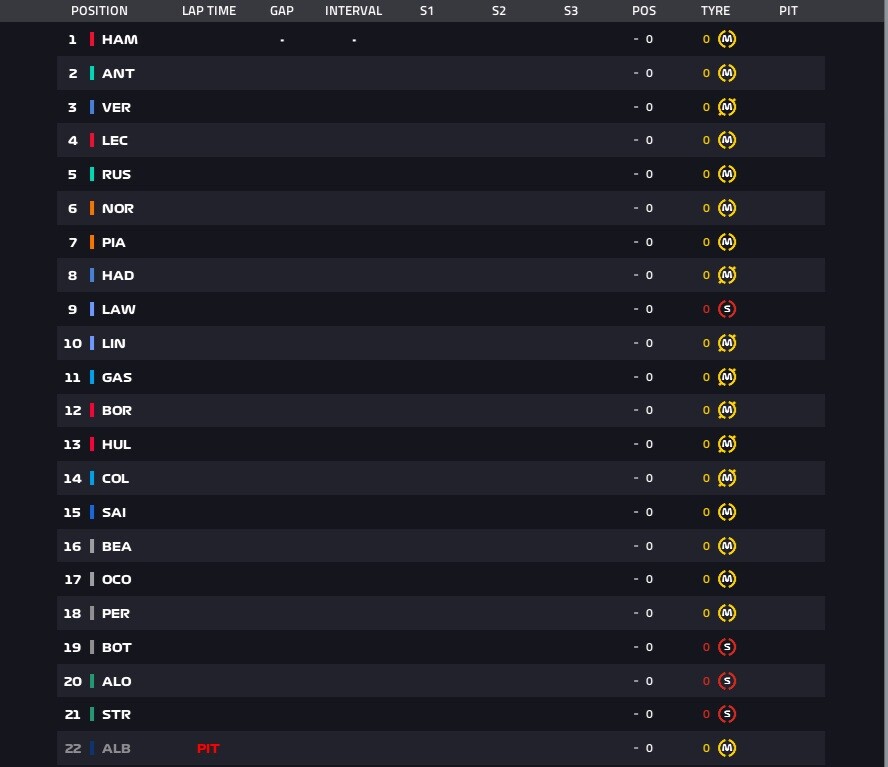The image size is (888, 767).
Task: Select driver ANT in the standings
Action: pos(118,74)
